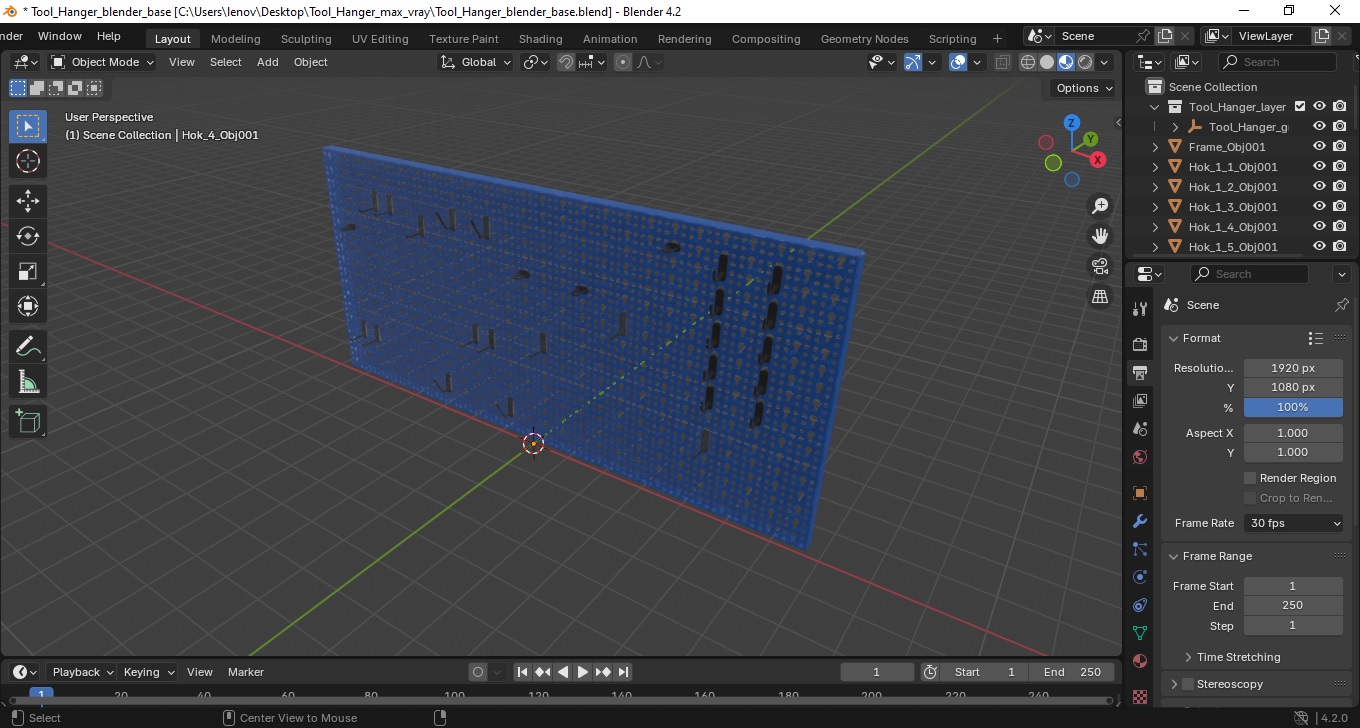Pick the Add Cube tool
The image size is (1360, 728).
28,422
